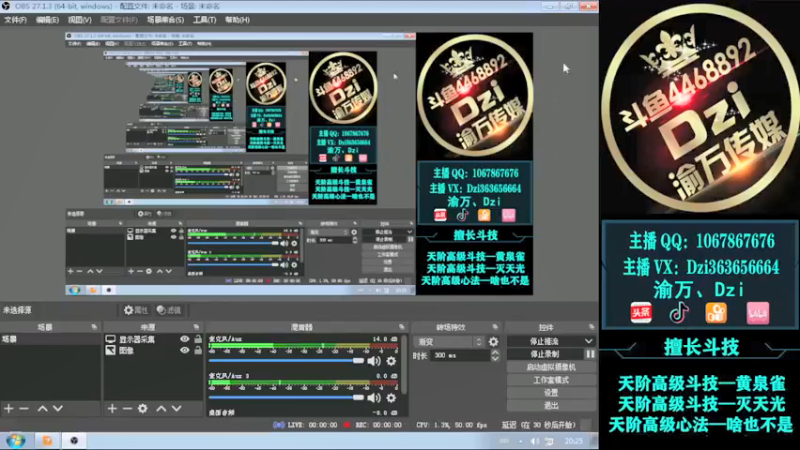Click the 时长 300 ms duration field

coord(460,356)
